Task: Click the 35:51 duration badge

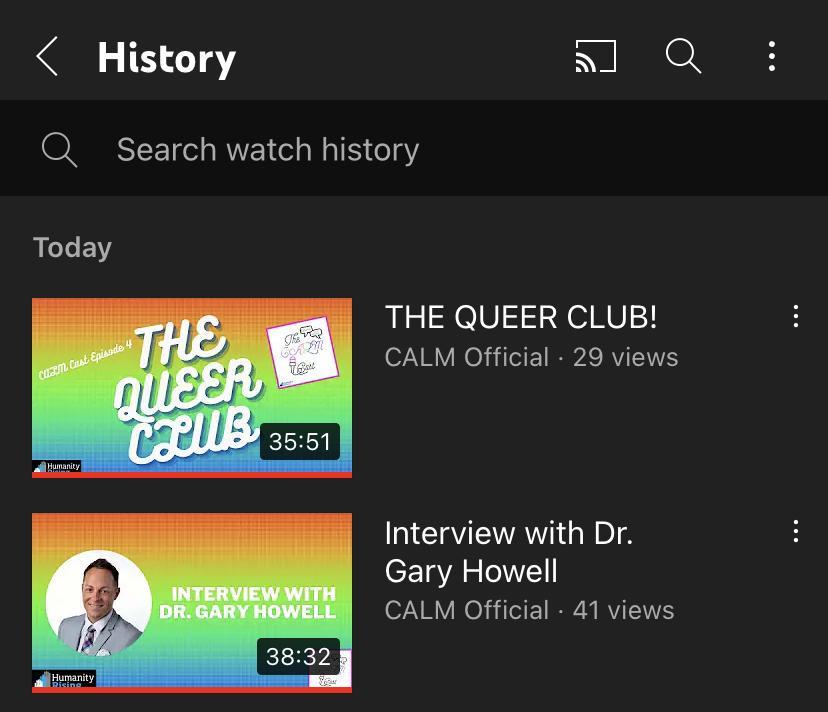Action: [299, 442]
